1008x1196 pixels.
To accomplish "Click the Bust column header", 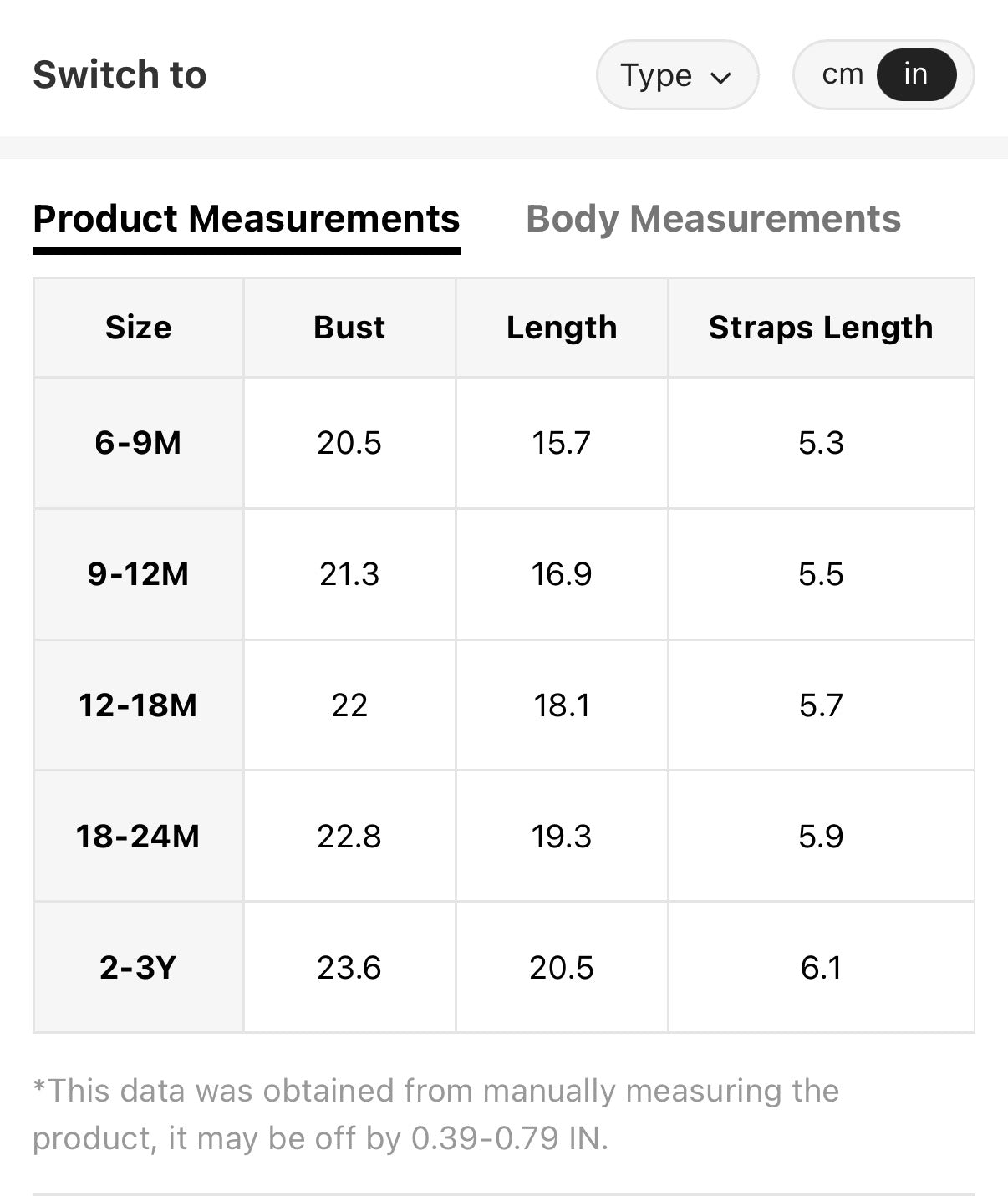I will pos(349,328).
